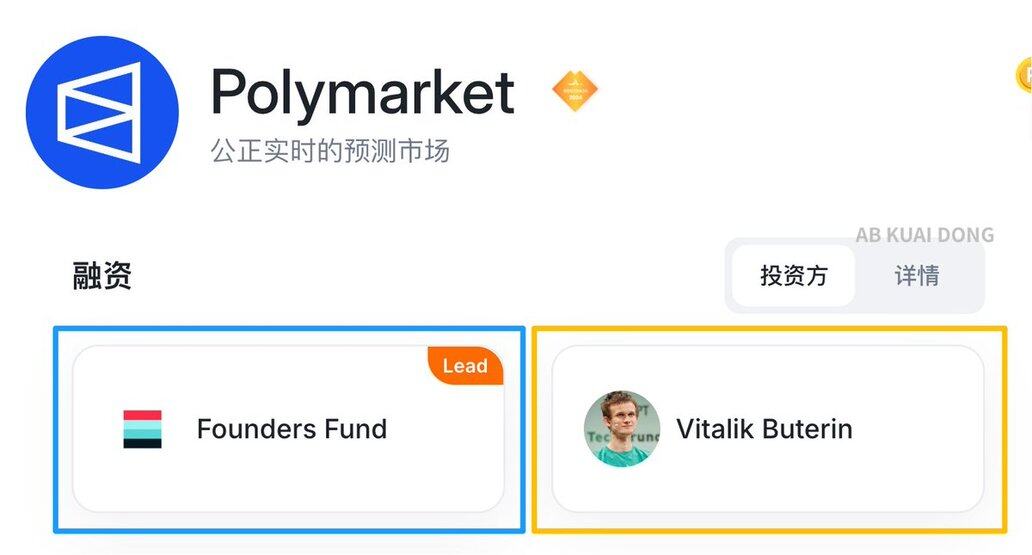
Task: Click the 公正实时的预测市场 tagline
Action: (x=329, y=152)
